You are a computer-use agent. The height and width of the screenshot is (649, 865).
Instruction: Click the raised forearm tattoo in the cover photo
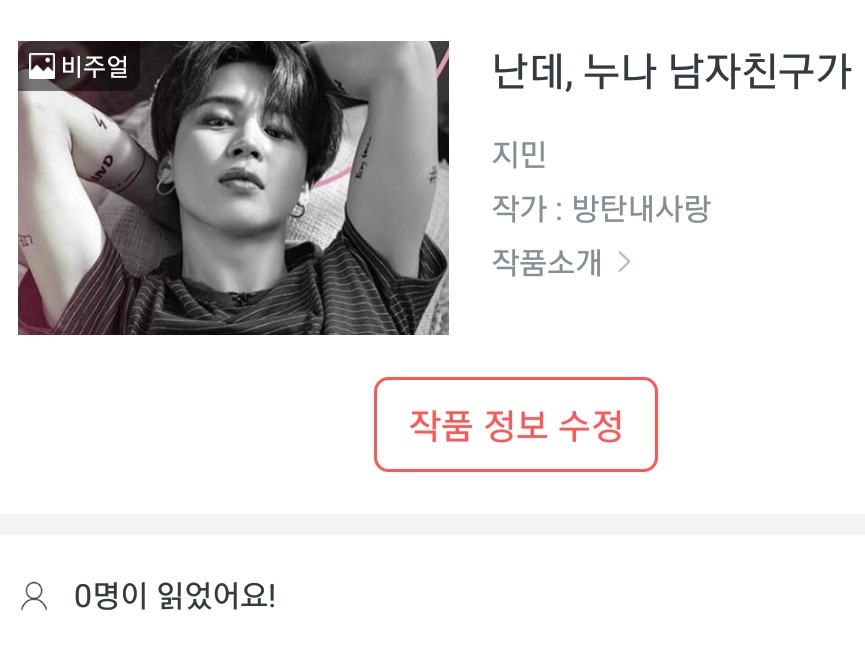[x=364, y=158]
